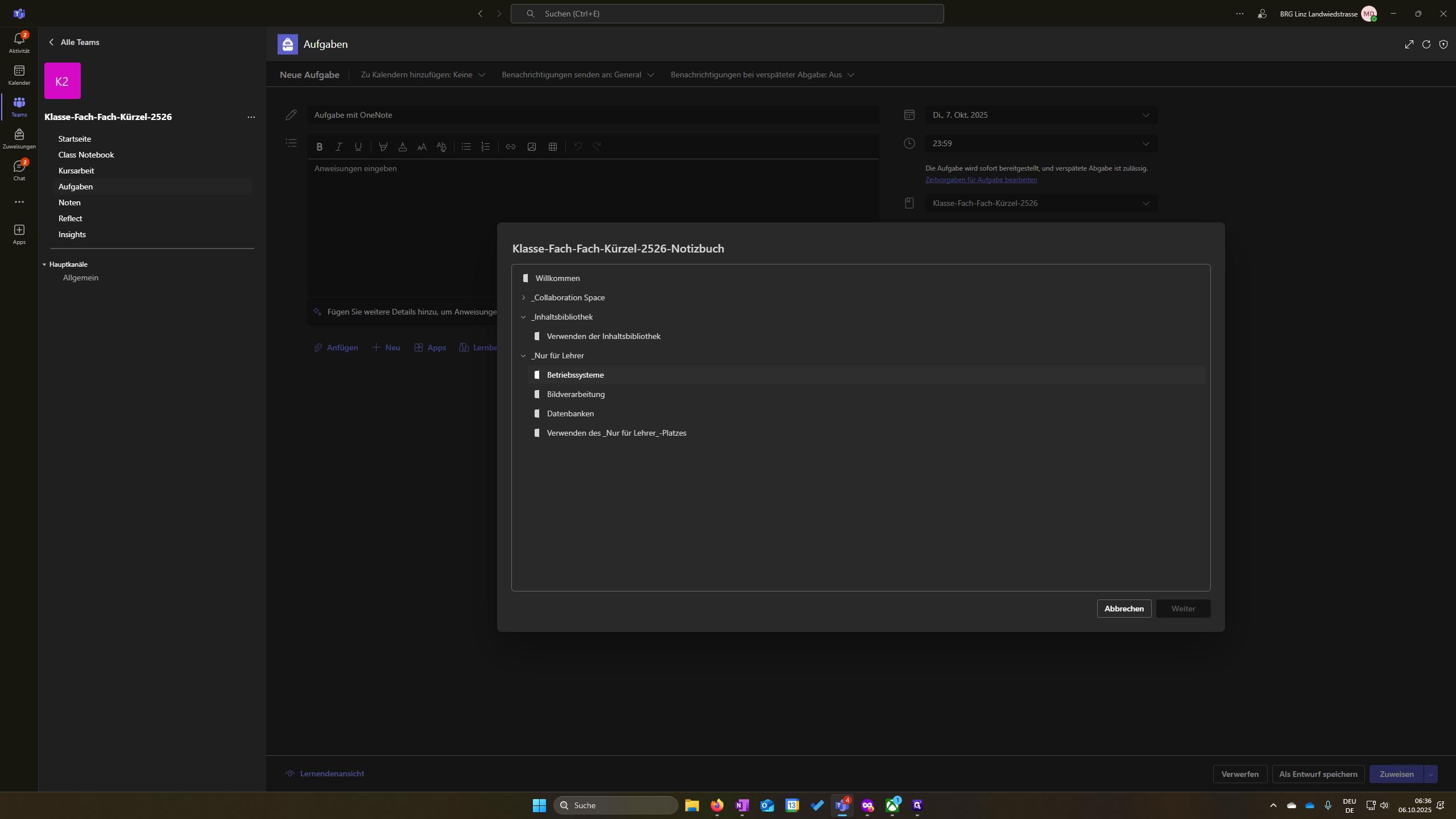Expand the _Collaboration Space section
Image resolution: width=1456 pixels, height=819 pixels.
[x=523, y=297]
